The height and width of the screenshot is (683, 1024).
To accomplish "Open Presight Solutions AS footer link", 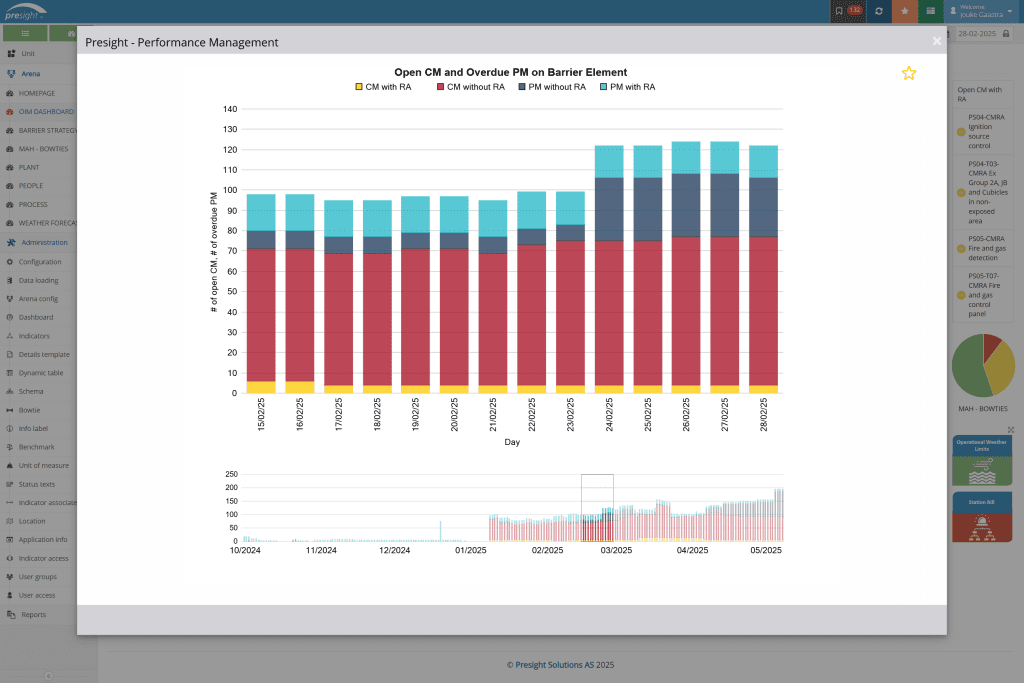I will 554,665.
